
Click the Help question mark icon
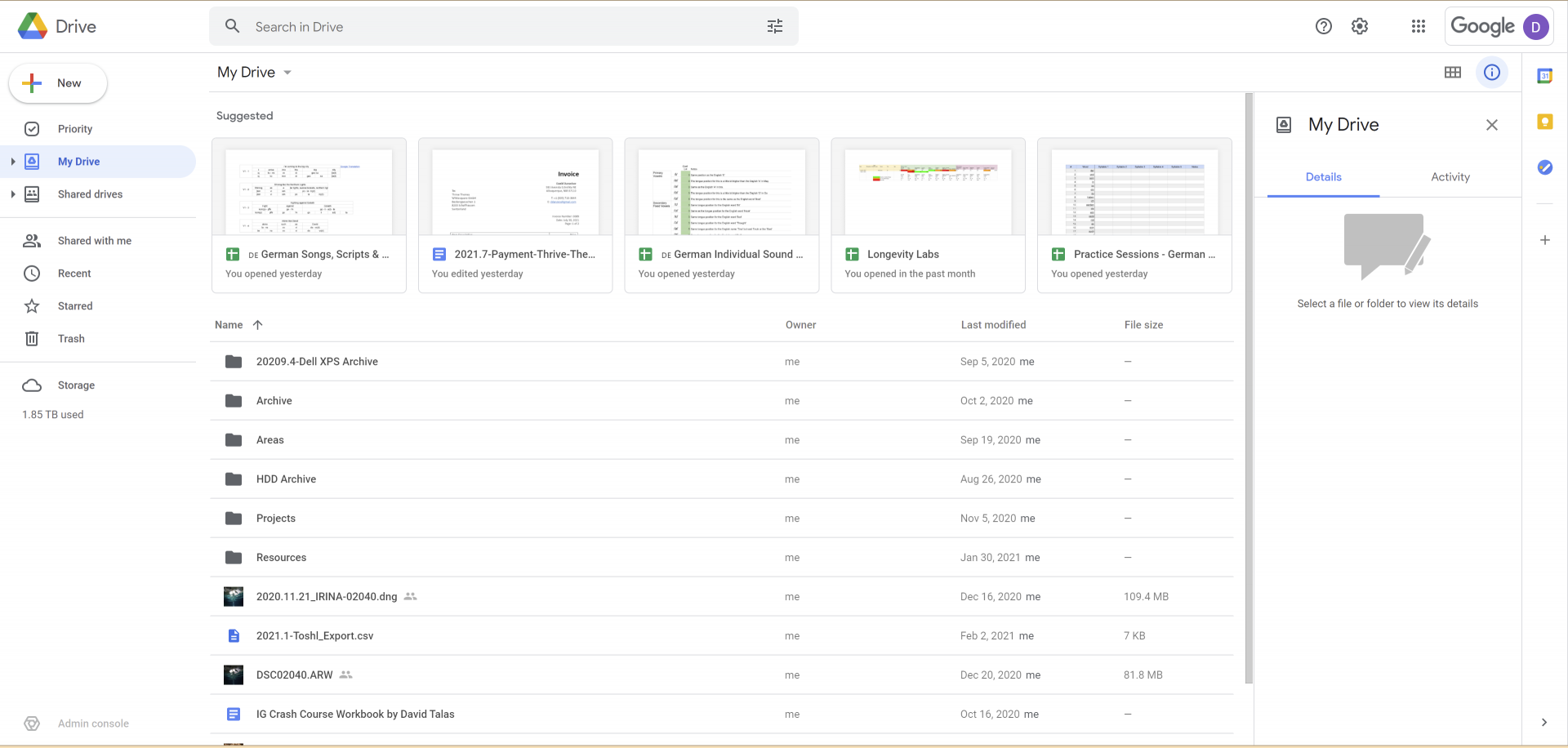click(x=1323, y=27)
